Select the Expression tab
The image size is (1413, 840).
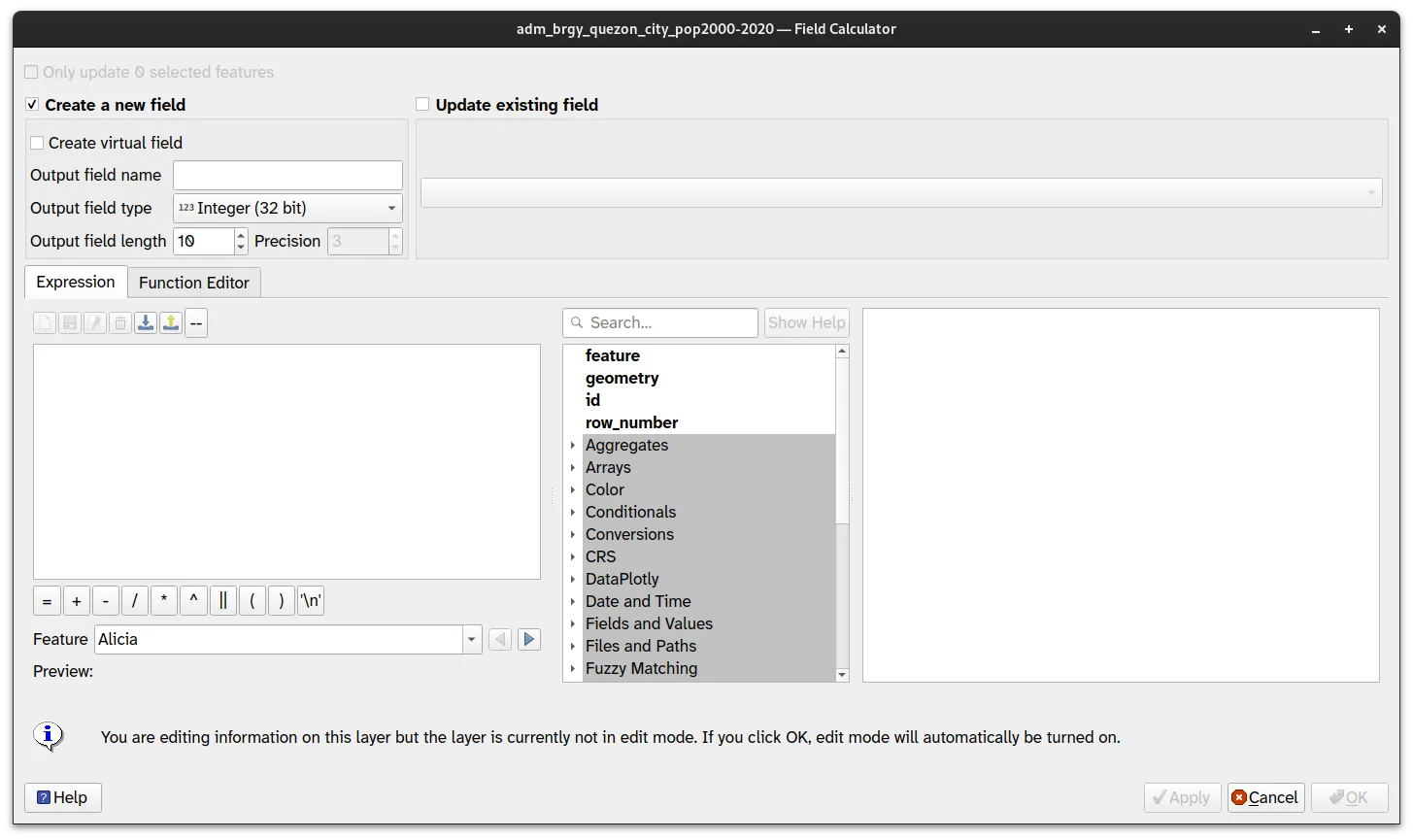pyautogui.click(x=75, y=282)
